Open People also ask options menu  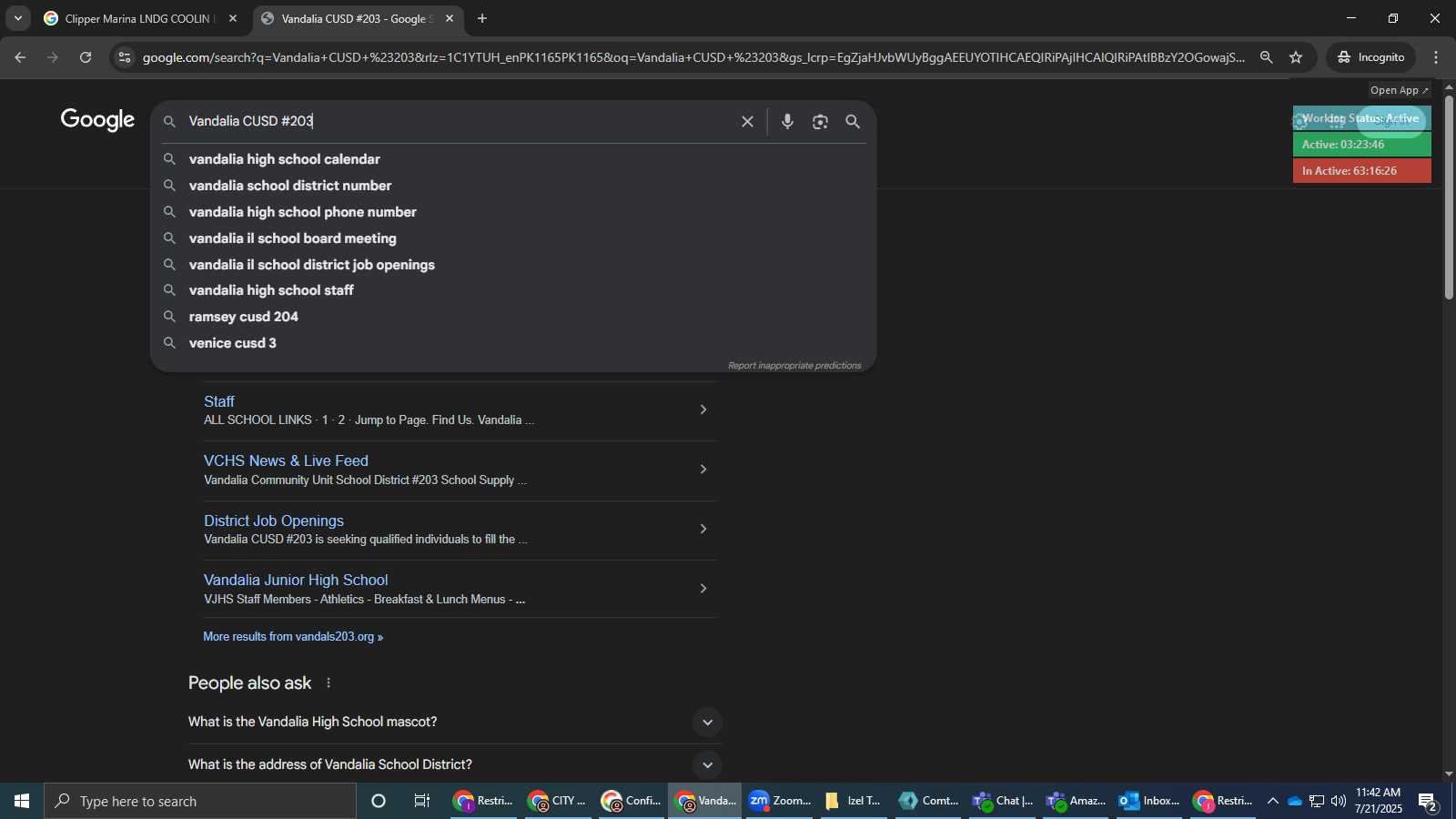(329, 683)
